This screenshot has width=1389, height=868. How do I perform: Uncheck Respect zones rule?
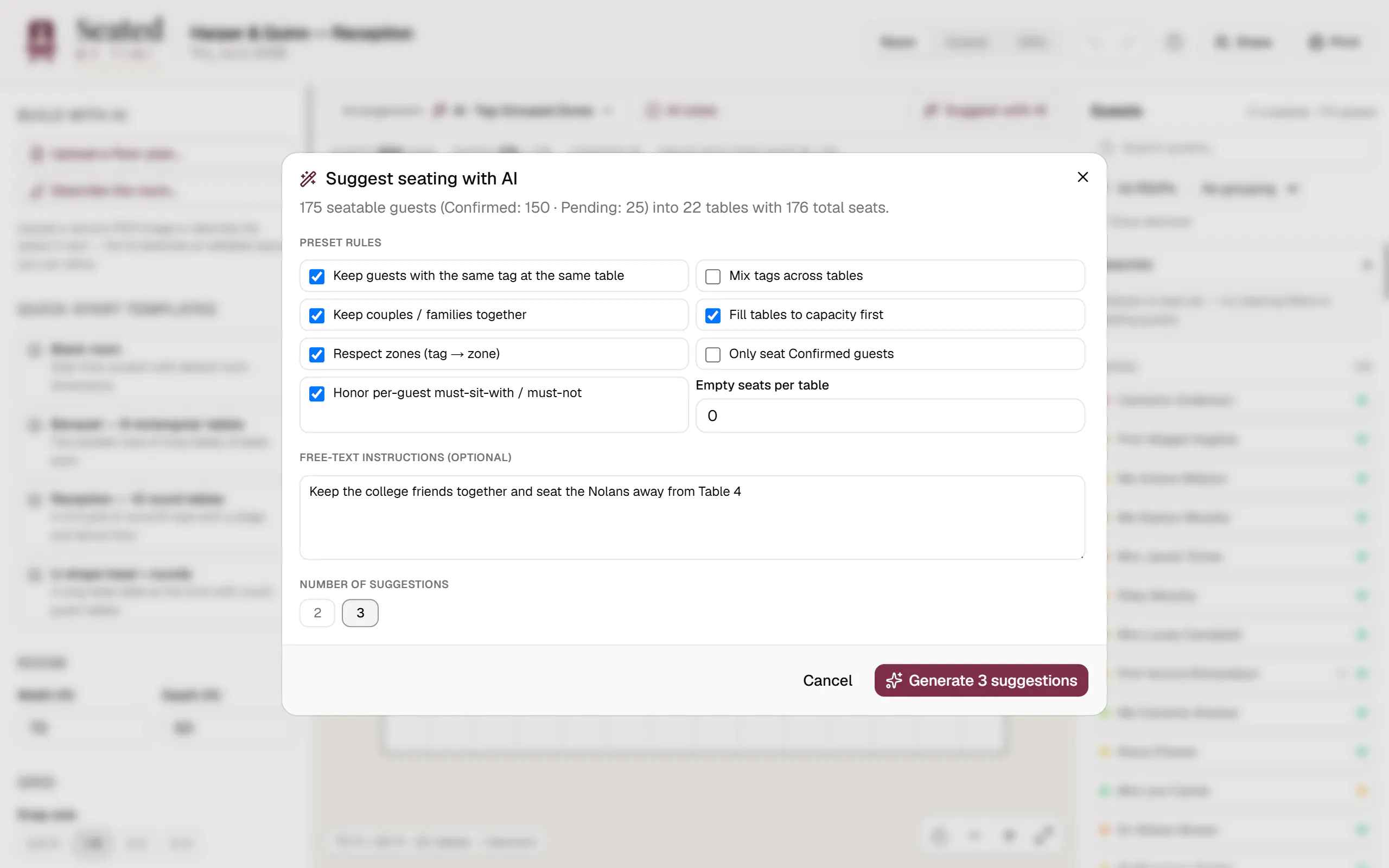(317, 354)
